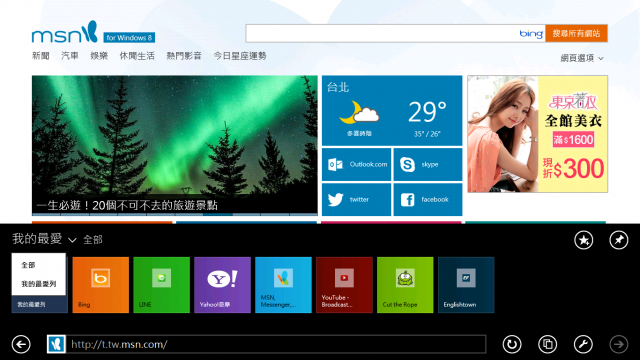Open page tools wrench icon
Viewport: 640px width, 360px height.
coord(583,344)
